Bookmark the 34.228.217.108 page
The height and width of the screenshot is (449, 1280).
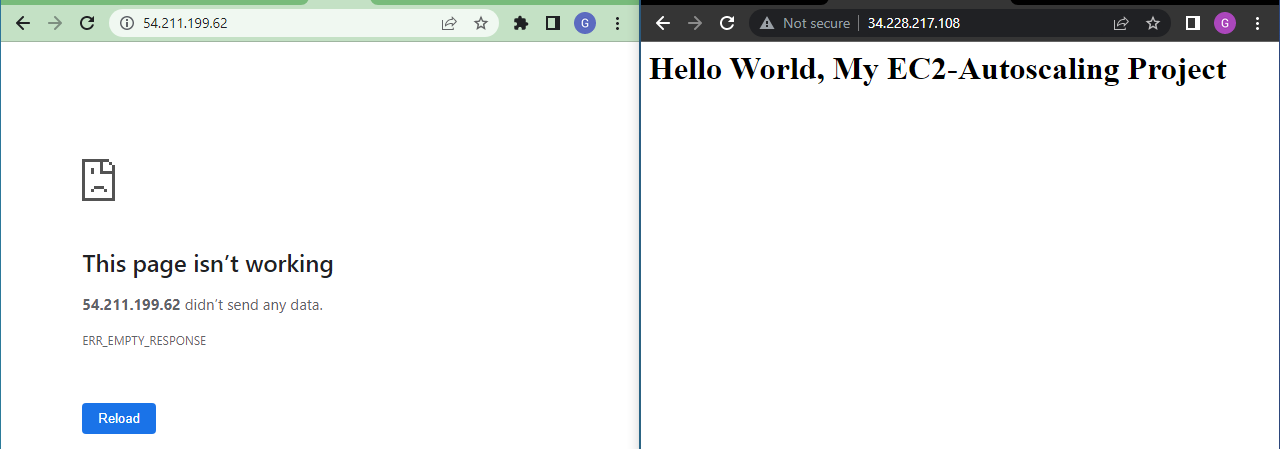[1153, 23]
